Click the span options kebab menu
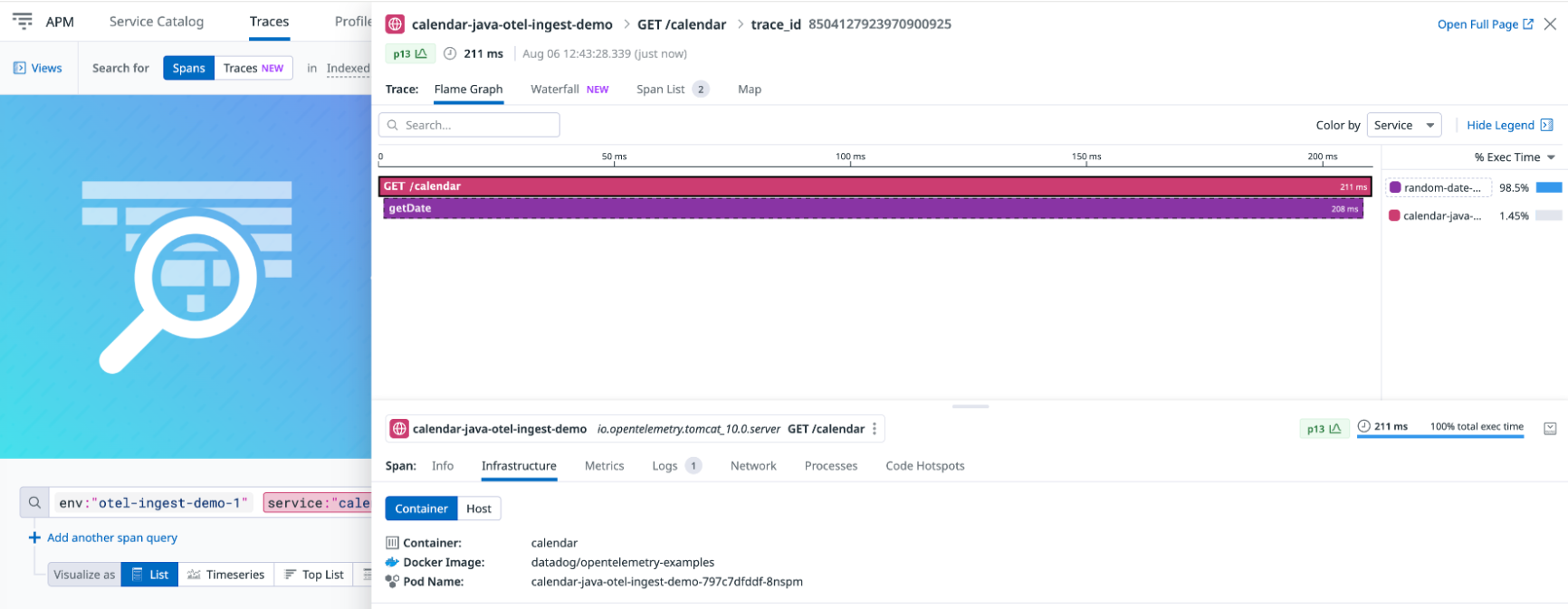Viewport: 1568px width, 609px height. tap(875, 429)
